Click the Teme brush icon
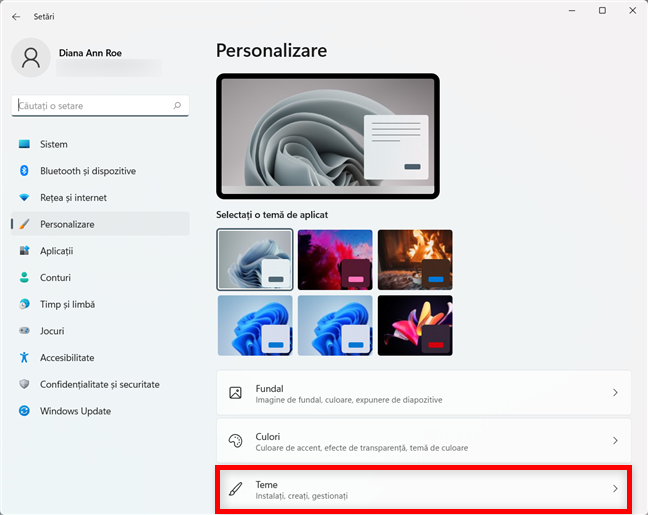 coord(236,489)
